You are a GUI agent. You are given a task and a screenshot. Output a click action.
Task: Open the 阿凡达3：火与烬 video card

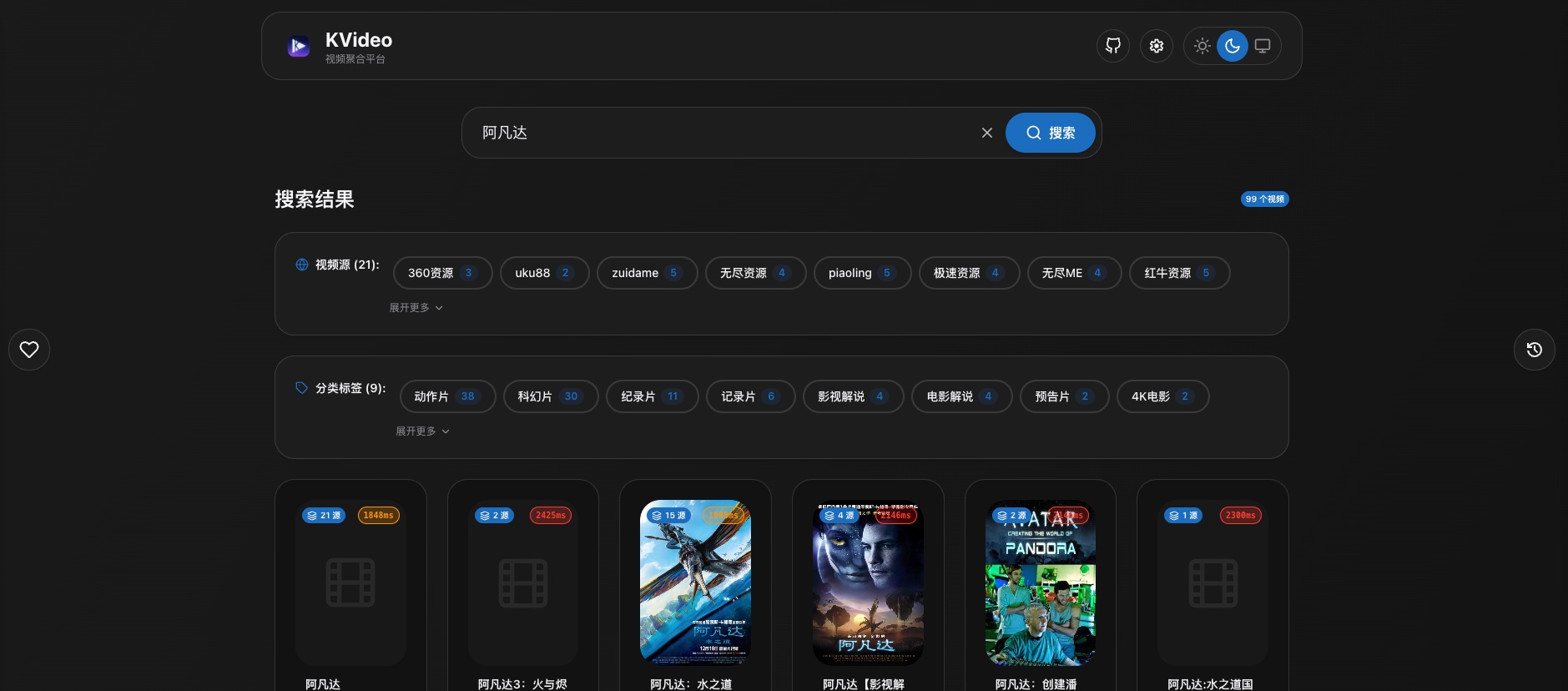(523, 586)
